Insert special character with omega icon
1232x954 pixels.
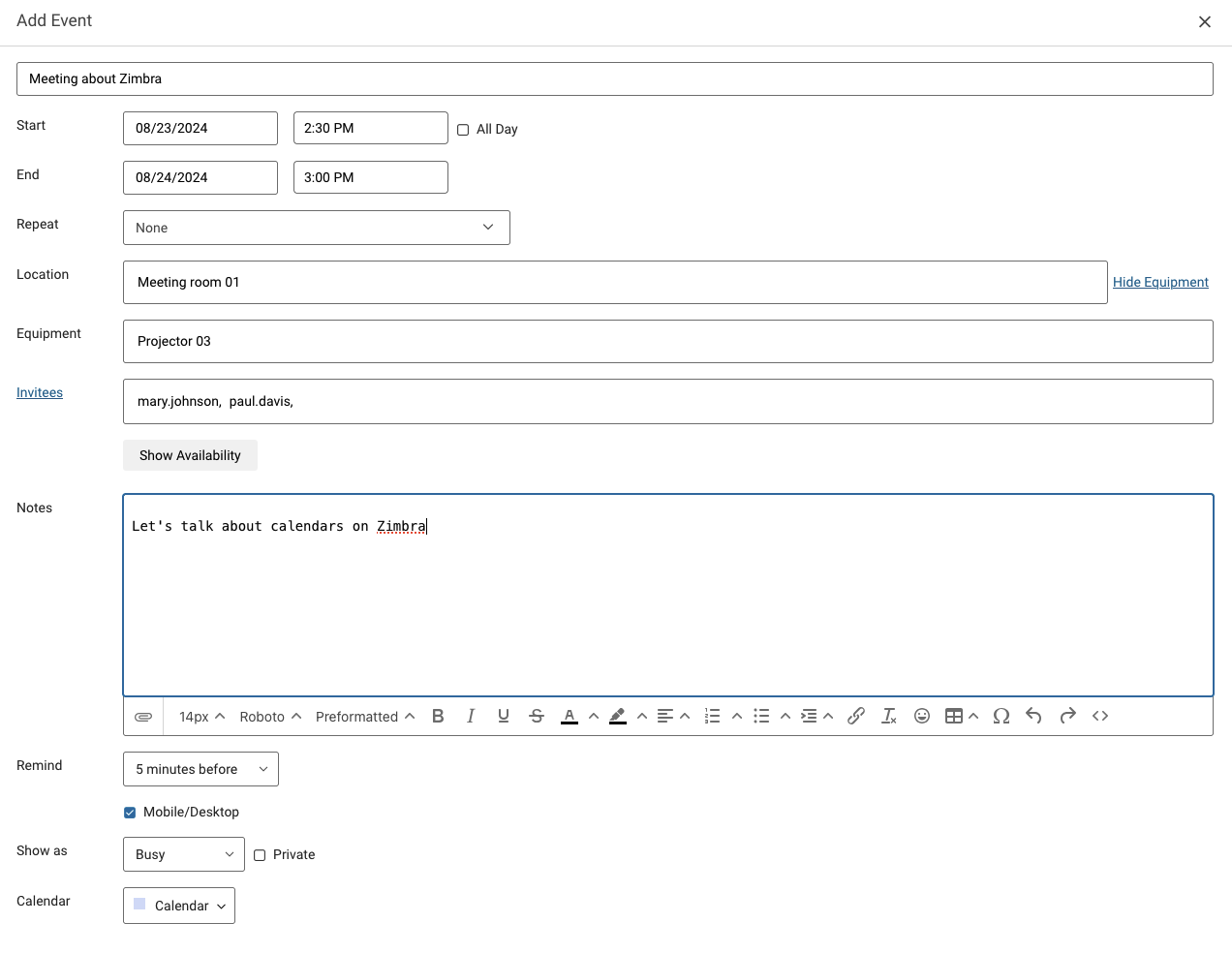pos(1001,716)
